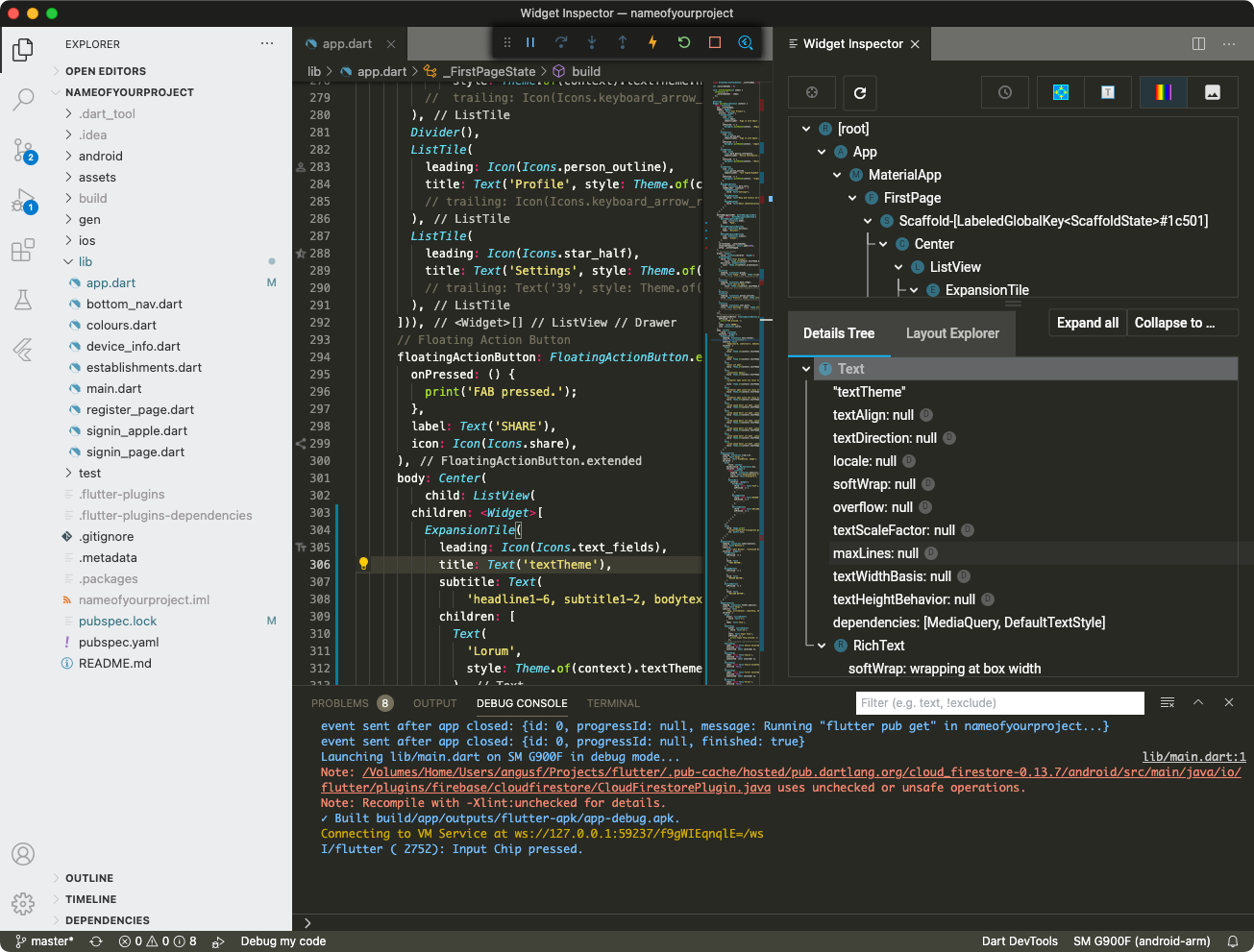Image resolution: width=1254 pixels, height=952 pixels.
Task: Open the Explorer view in activity bar
Action: pos(23,49)
